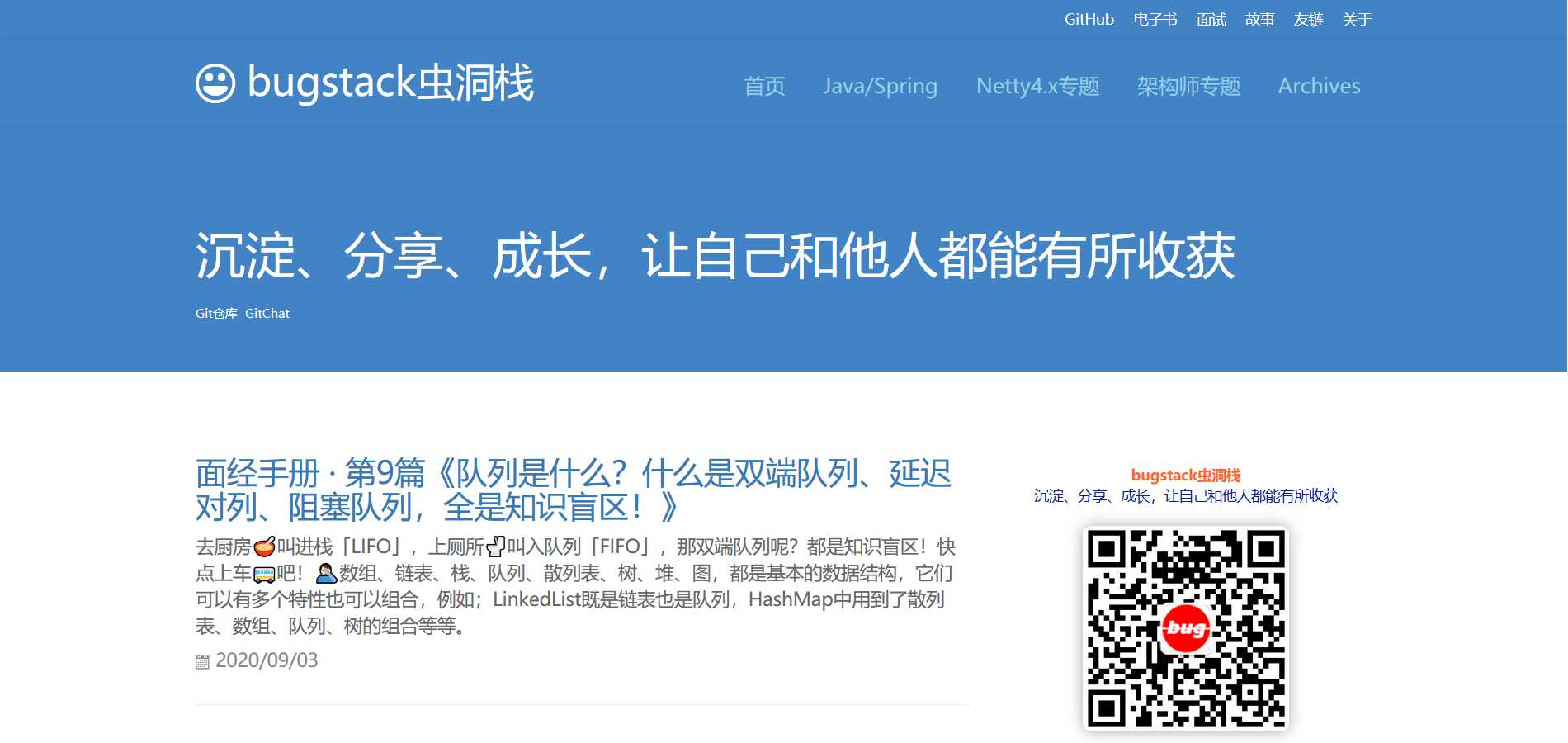The height and width of the screenshot is (743, 1568).
Task: Switch to the Java/Spring tab
Action: pyautogui.click(x=881, y=86)
